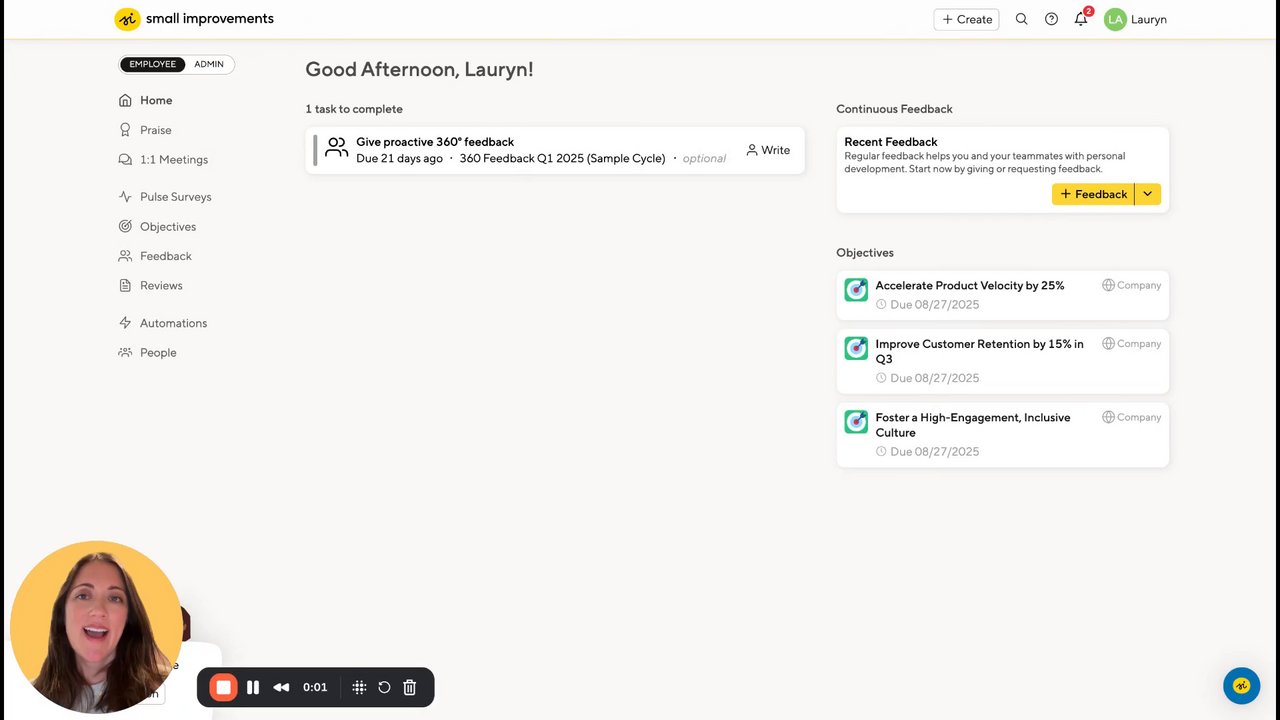Open 1:1 Meetings from sidebar
Image resolution: width=1280 pixels, height=720 pixels.
click(173, 160)
